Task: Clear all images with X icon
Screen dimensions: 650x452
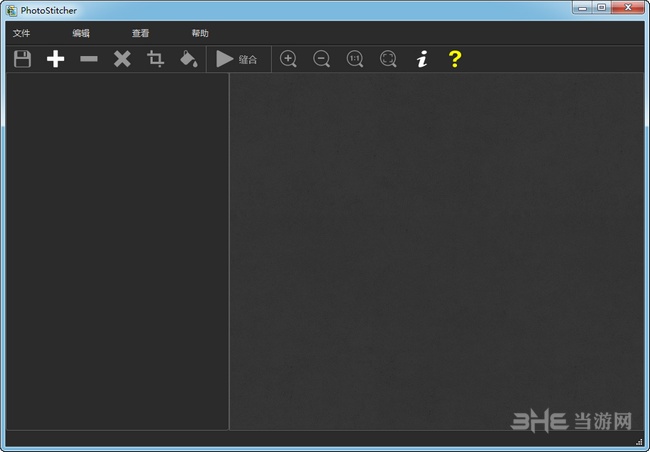Action: coord(122,59)
